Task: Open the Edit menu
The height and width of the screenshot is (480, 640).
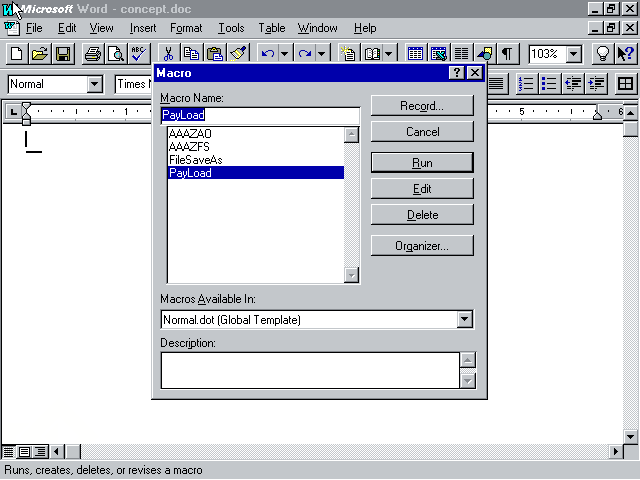Action: point(67,28)
